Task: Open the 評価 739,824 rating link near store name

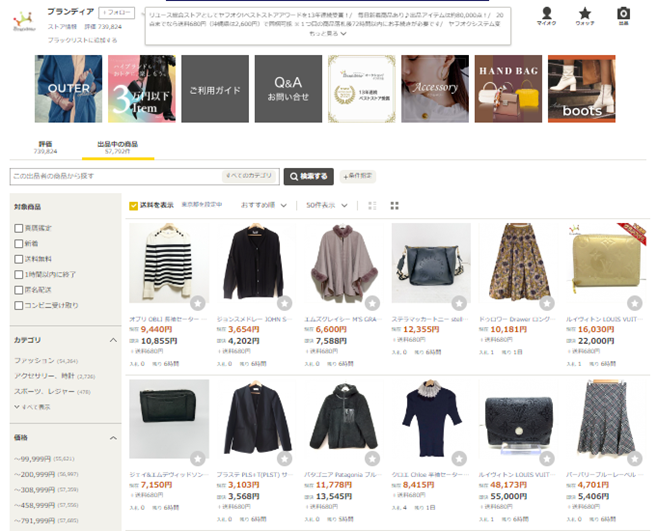Action: (x=103, y=26)
